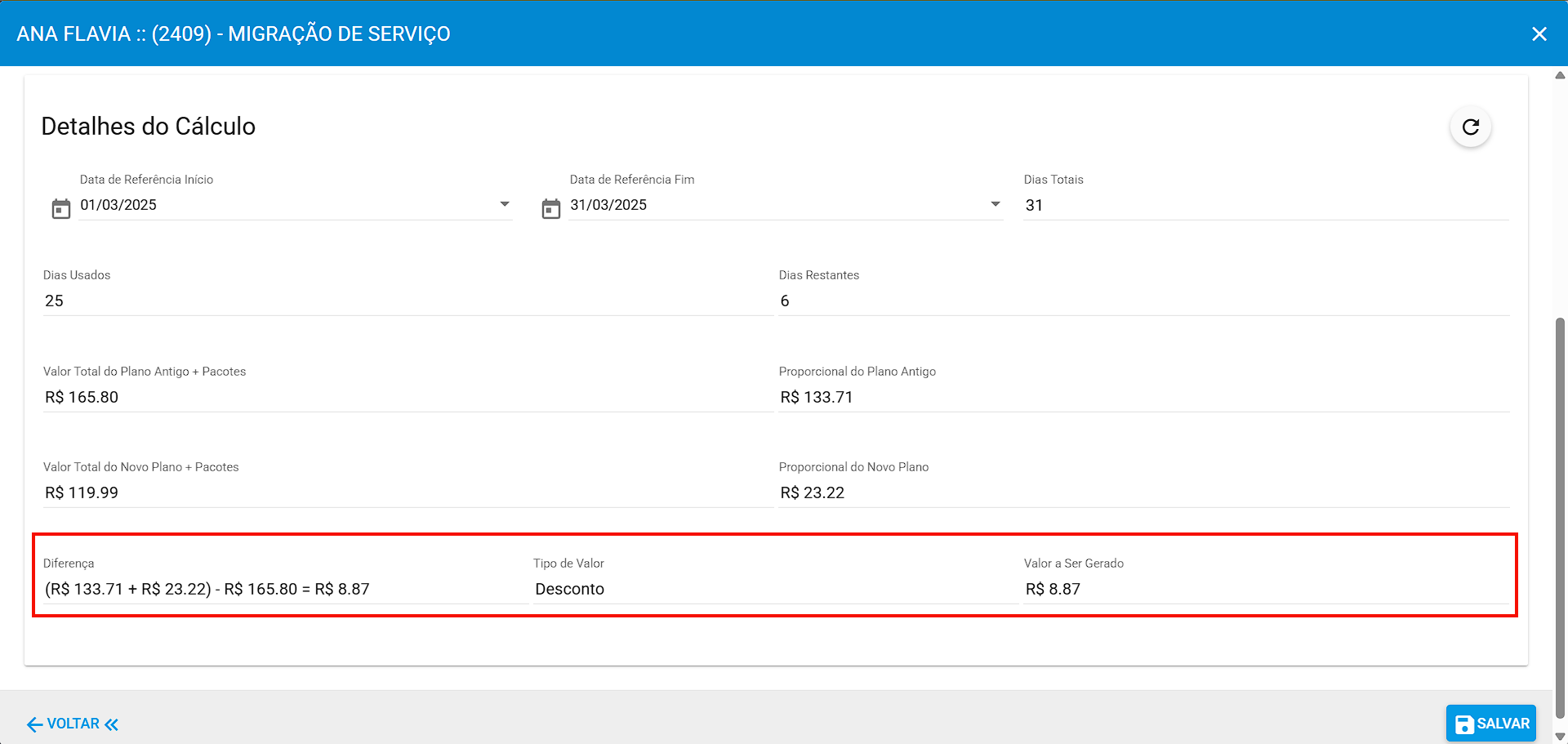Click the vertical scrollbar thumb

click(1560, 519)
